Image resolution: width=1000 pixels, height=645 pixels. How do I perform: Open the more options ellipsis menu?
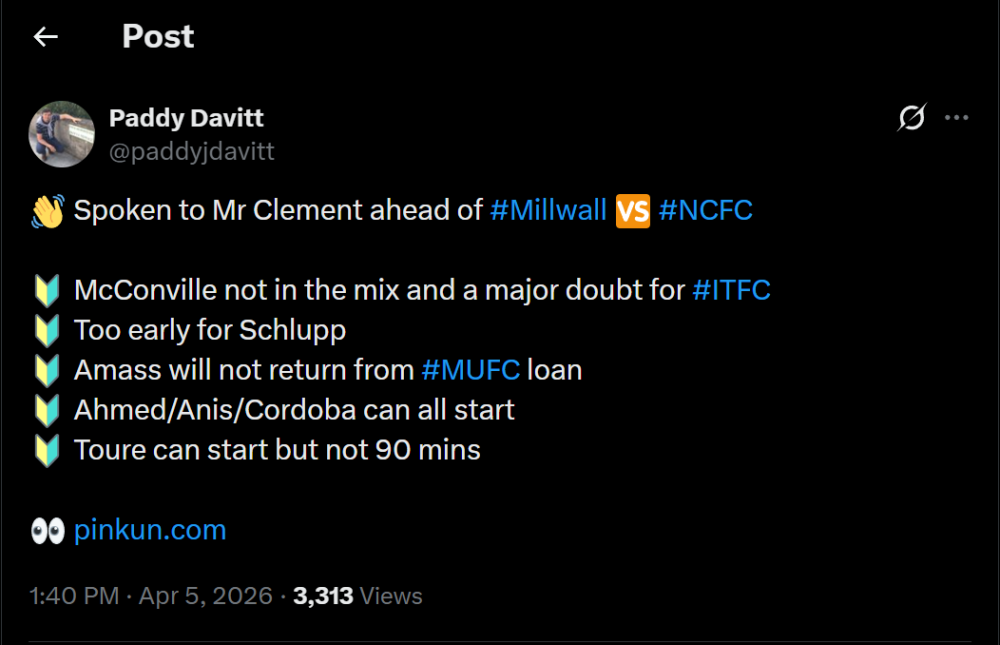(957, 118)
